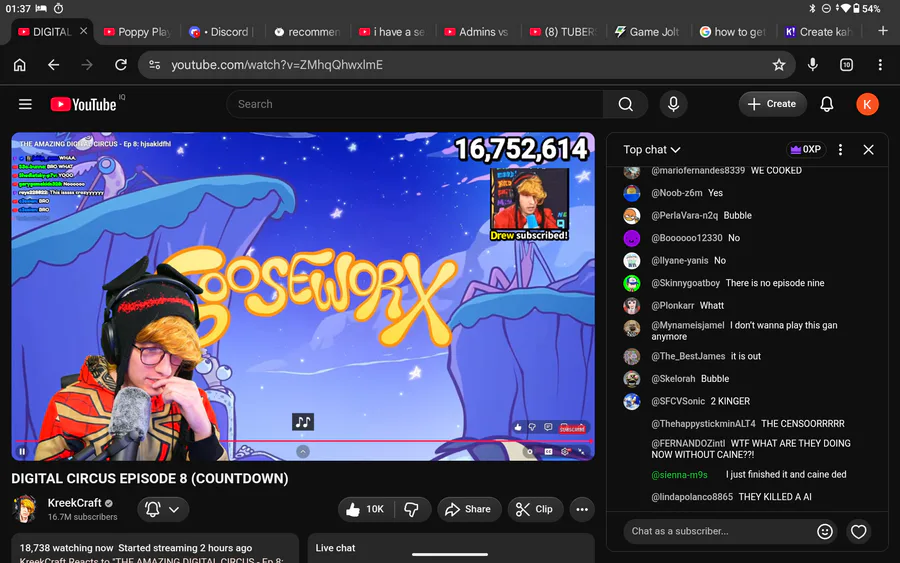
Task: Send a heart reaction in chat
Action: pos(858,531)
